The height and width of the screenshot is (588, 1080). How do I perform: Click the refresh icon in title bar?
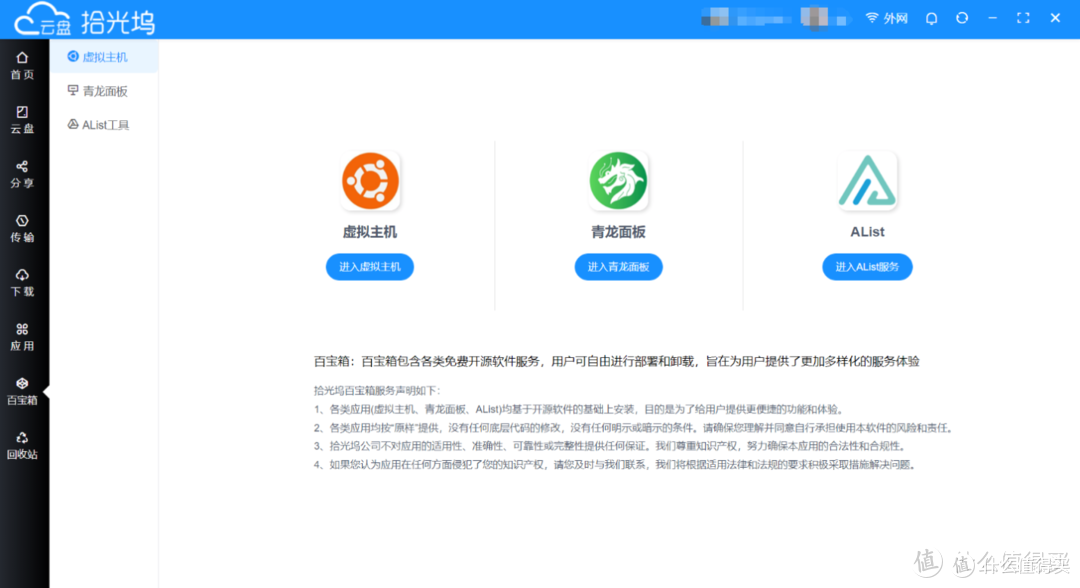(962, 19)
